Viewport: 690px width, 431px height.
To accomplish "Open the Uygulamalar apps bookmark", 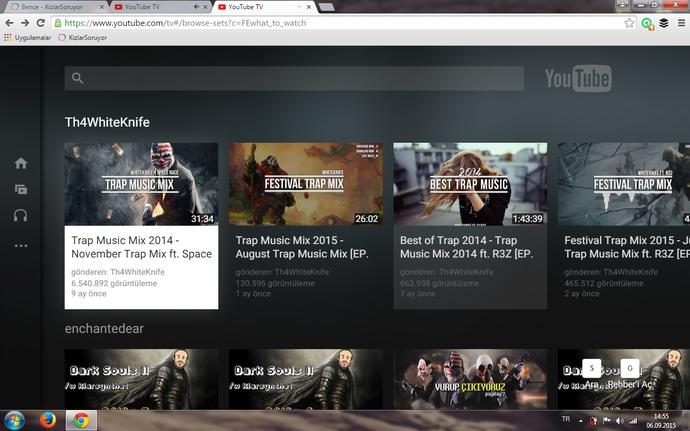I will (27, 38).
